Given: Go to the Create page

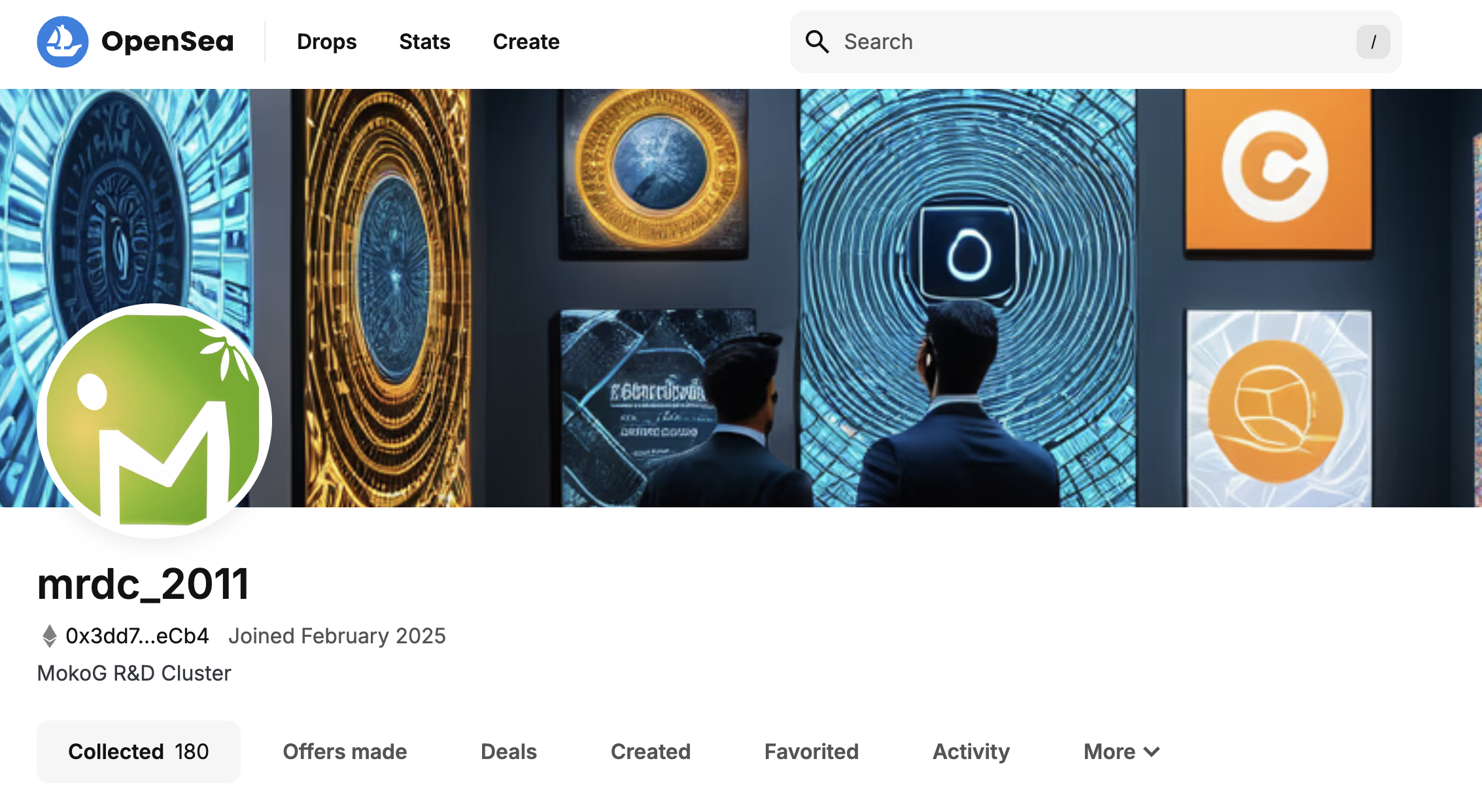Looking at the screenshot, I should [x=526, y=42].
